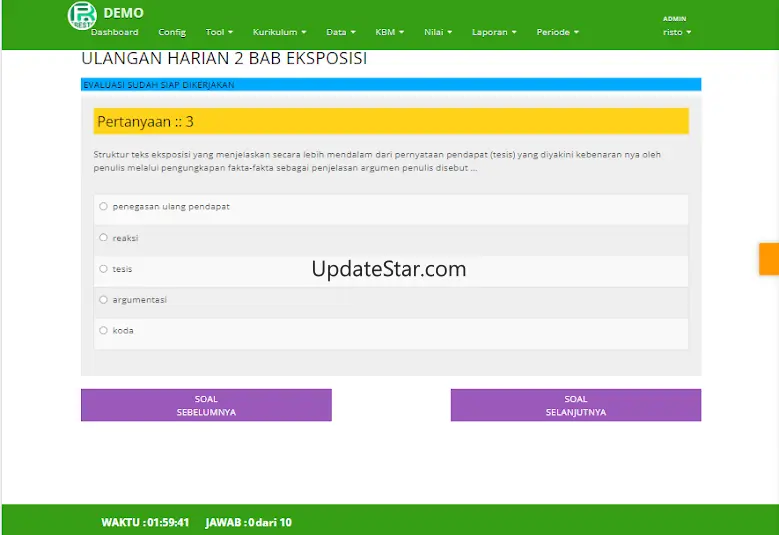Open the risto user account dropdown
Viewport: 779px width, 535px height.
tap(676, 32)
